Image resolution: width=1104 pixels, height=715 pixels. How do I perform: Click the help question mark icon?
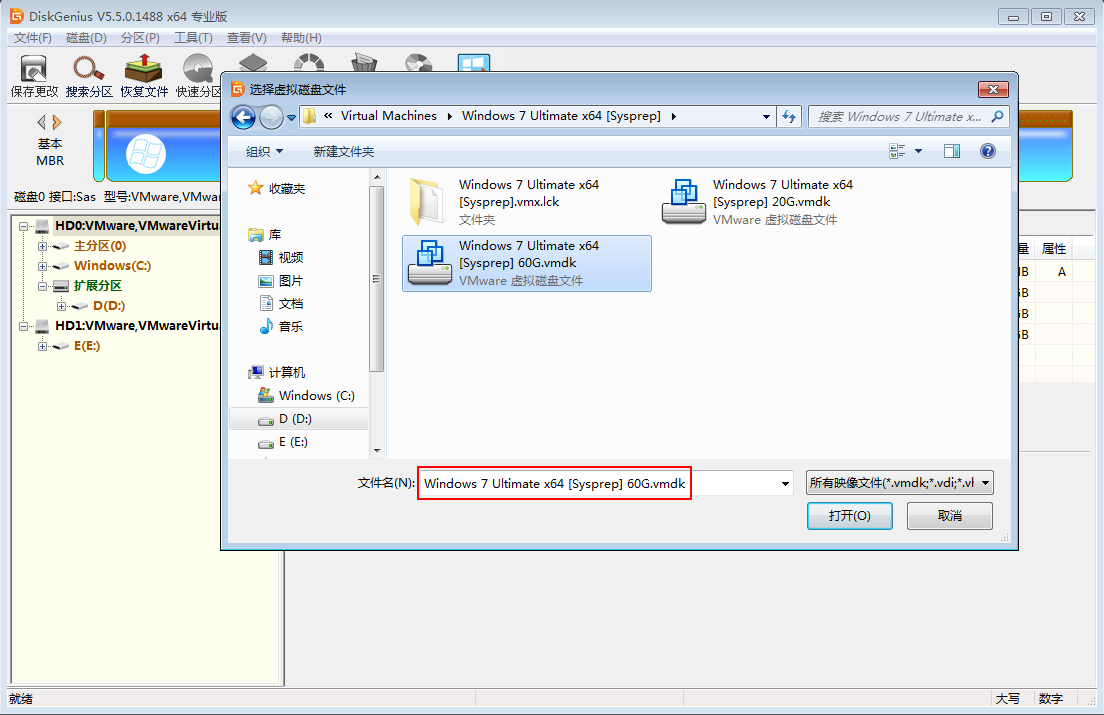click(988, 151)
